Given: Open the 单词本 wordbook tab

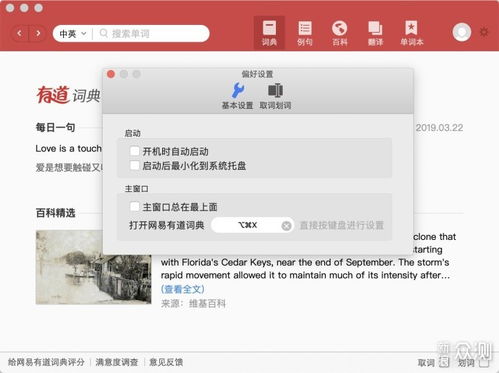Looking at the screenshot, I should click(x=412, y=33).
